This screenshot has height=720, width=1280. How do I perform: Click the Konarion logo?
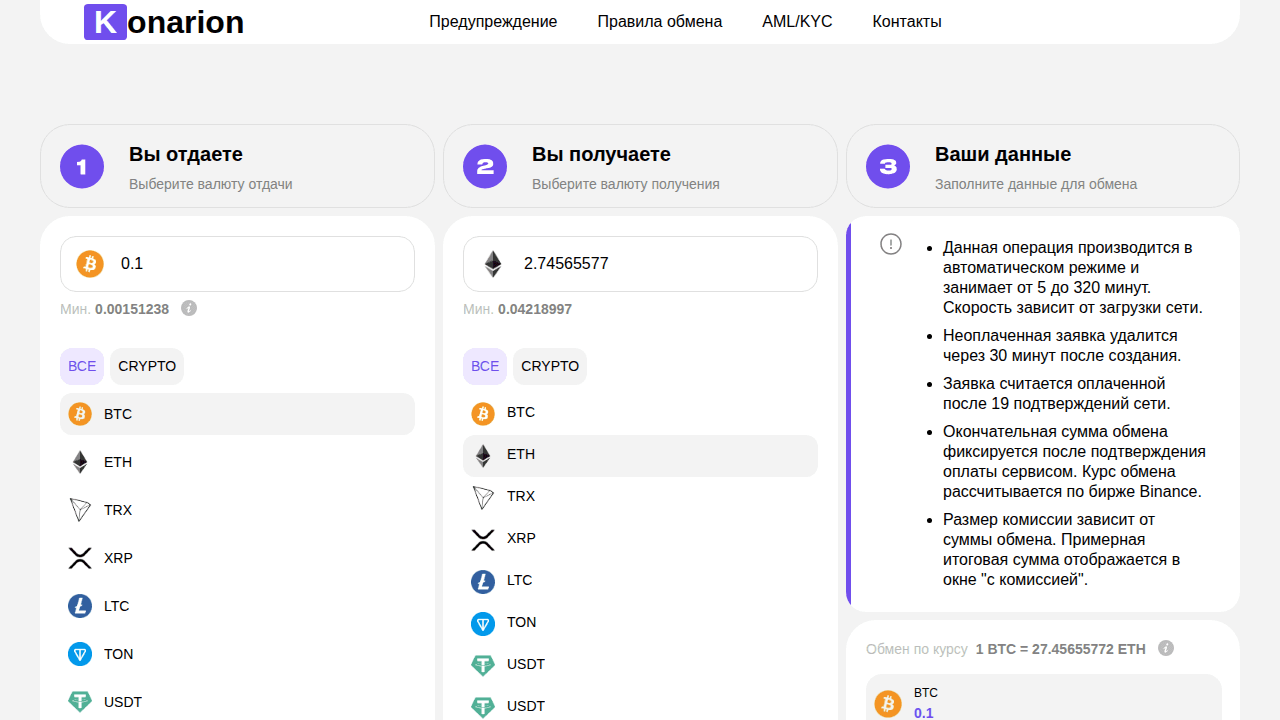tap(164, 22)
